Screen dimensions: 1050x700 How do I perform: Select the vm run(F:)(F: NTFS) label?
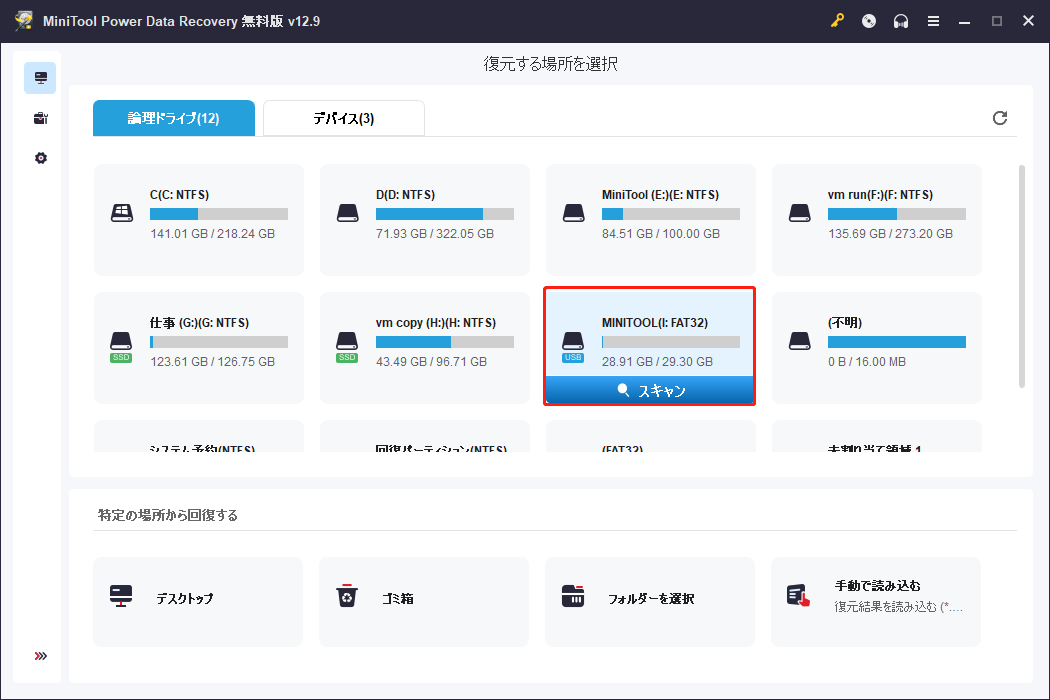(880, 195)
